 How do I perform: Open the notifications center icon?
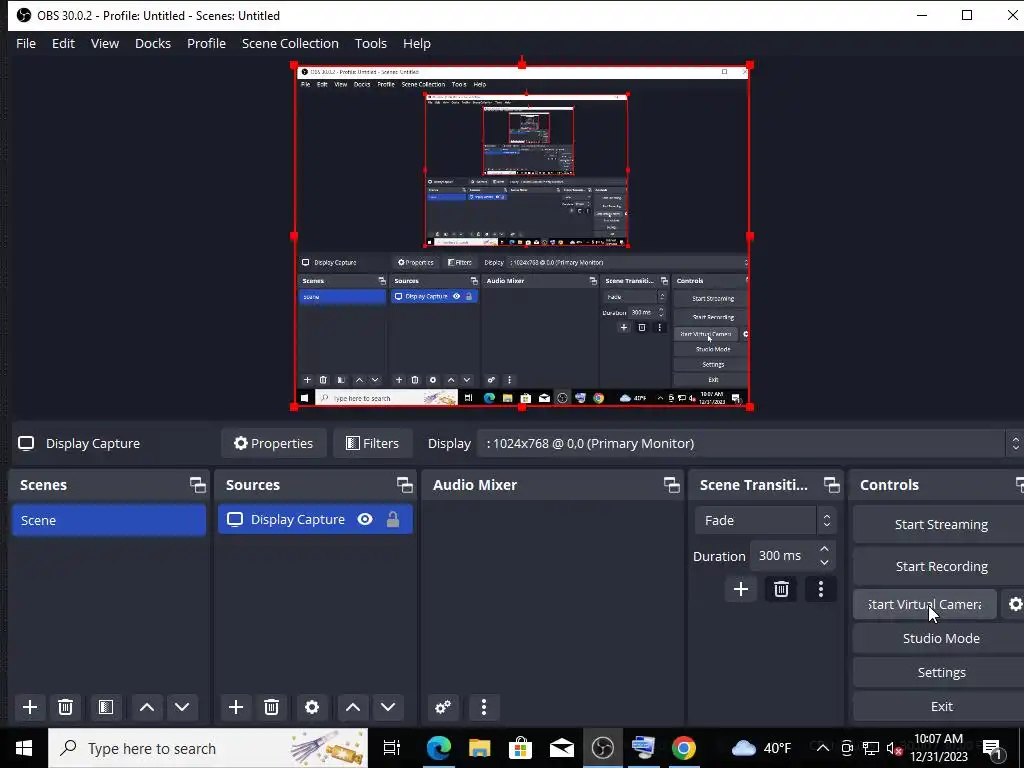click(993, 749)
